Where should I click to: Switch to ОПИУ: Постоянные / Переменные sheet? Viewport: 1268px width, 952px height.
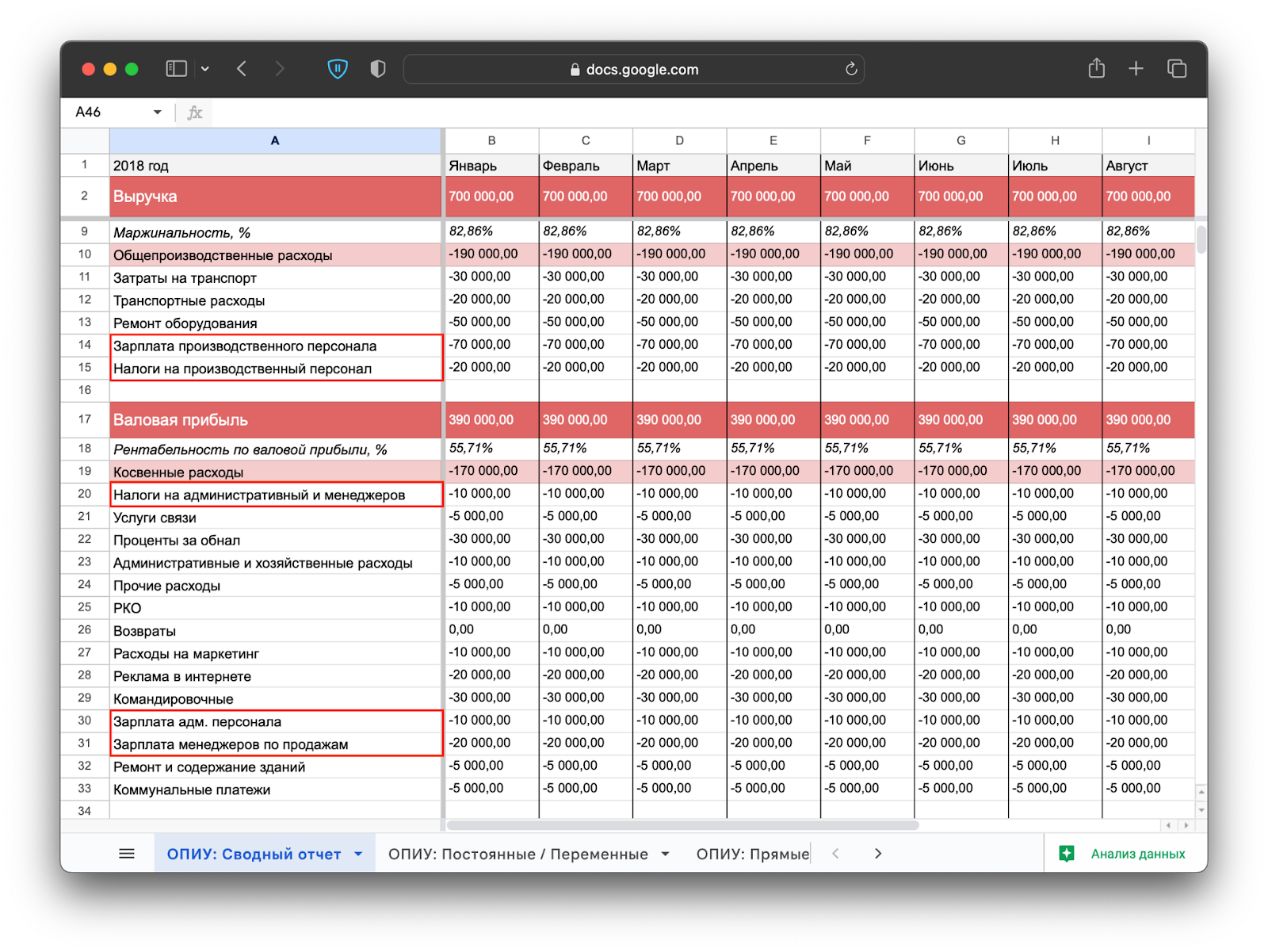tap(518, 854)
